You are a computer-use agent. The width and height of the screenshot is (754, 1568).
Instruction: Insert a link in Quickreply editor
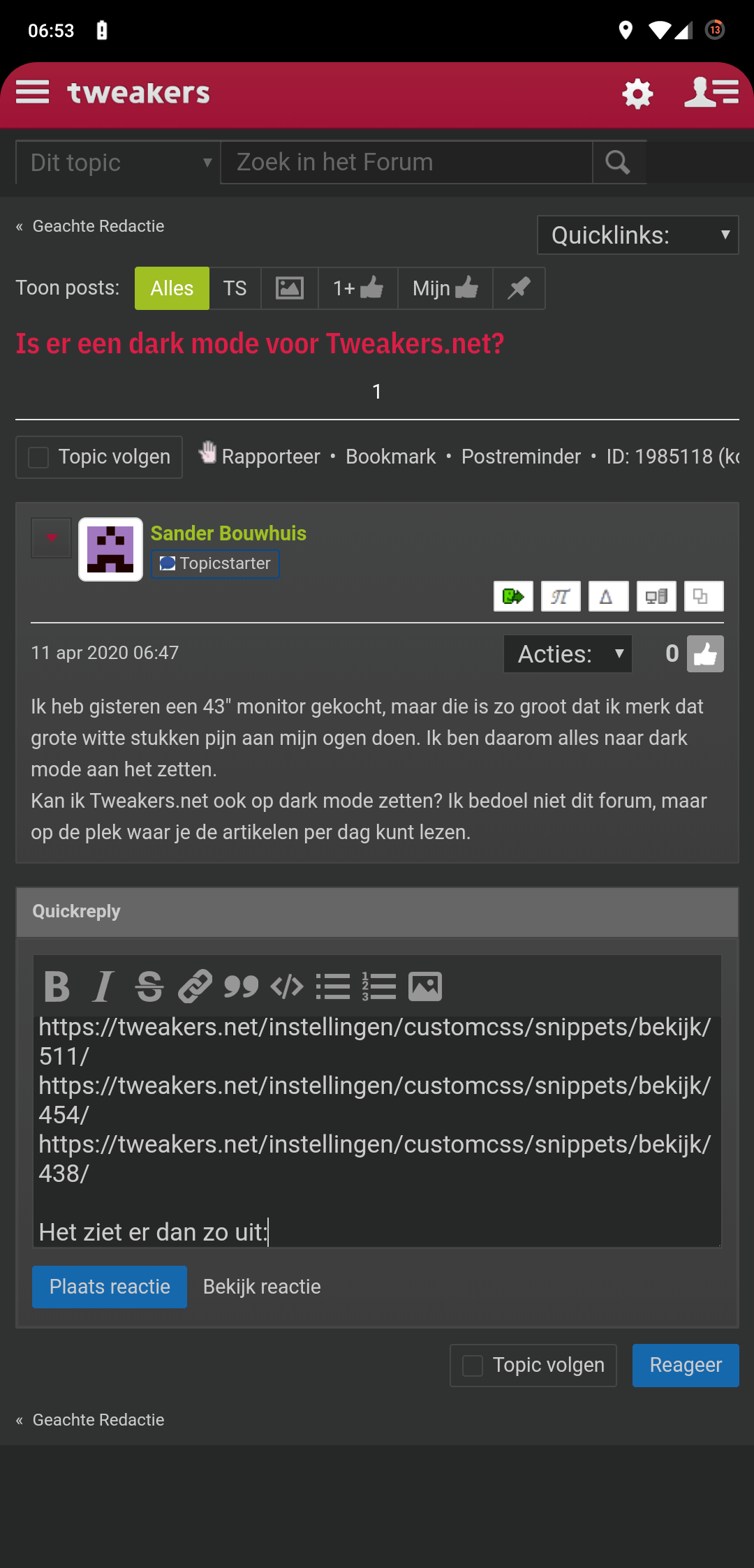tap(195, 986)
